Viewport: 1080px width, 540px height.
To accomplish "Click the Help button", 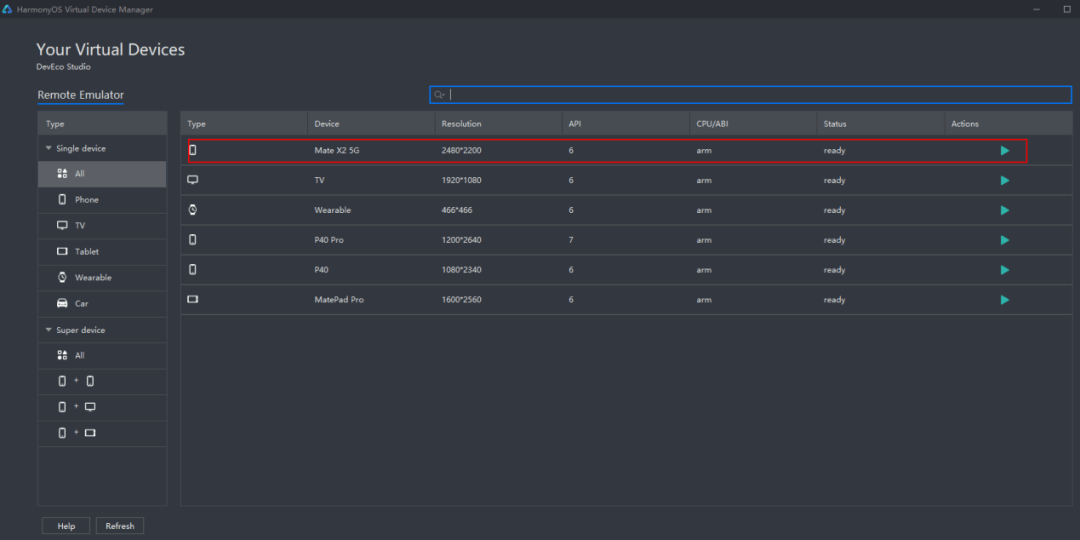I will (66, 526).
